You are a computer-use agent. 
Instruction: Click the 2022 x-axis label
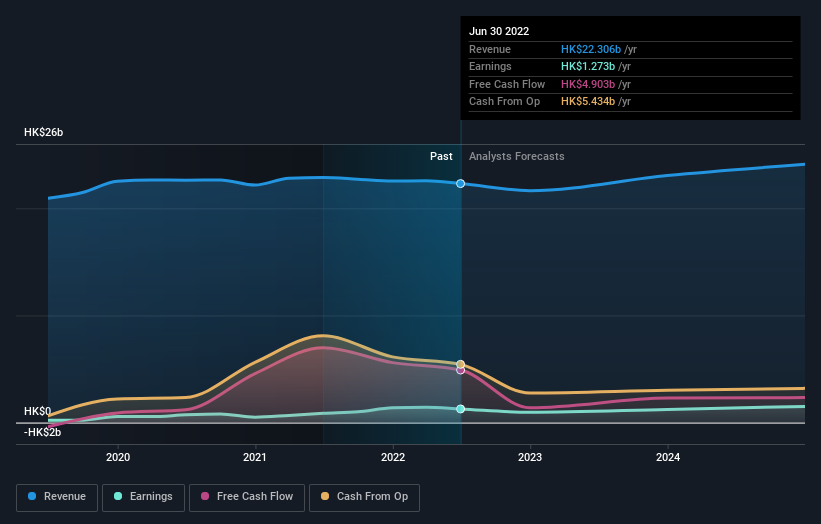[393, 457]
